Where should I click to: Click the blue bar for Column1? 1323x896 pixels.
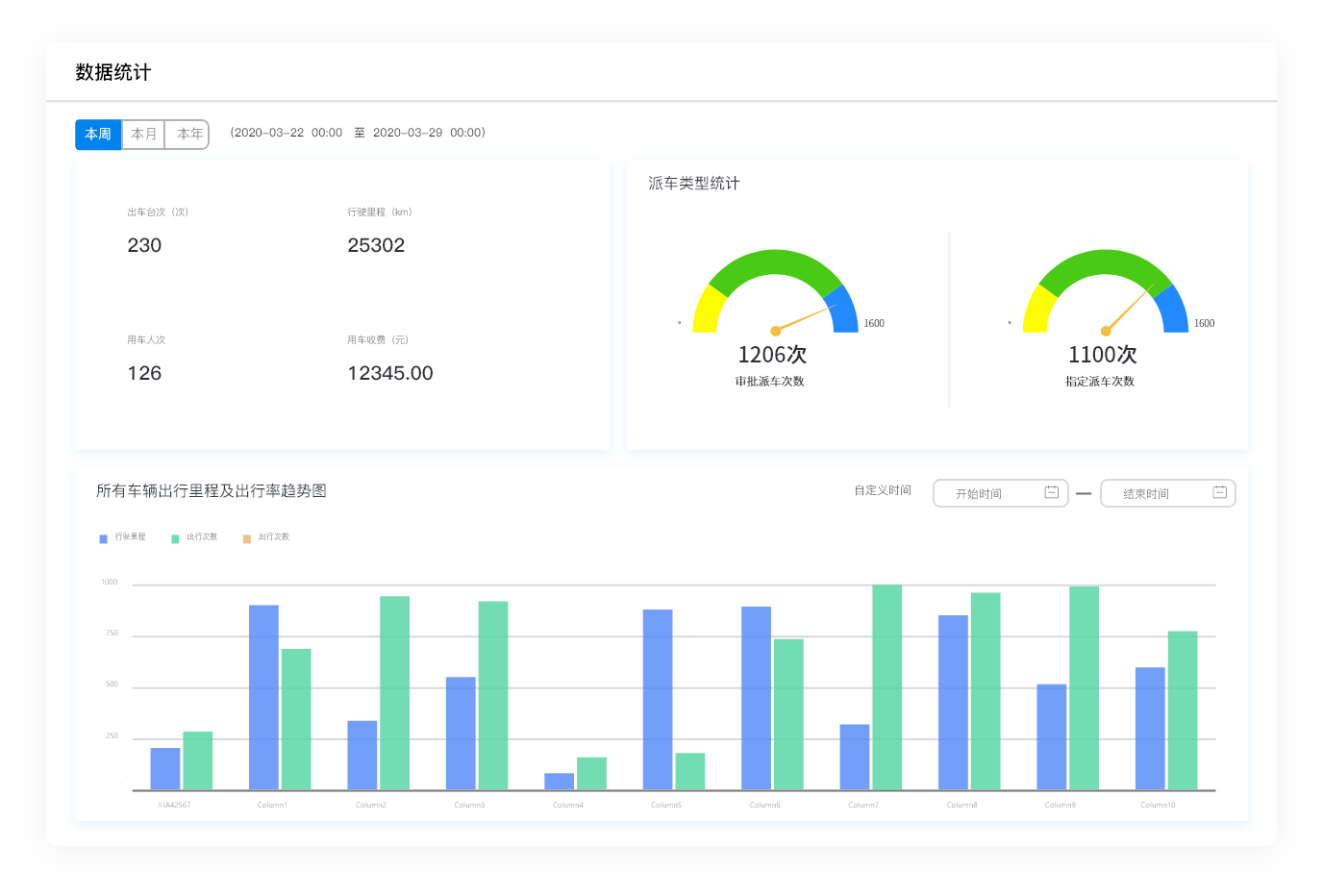[x=263, y=697]
